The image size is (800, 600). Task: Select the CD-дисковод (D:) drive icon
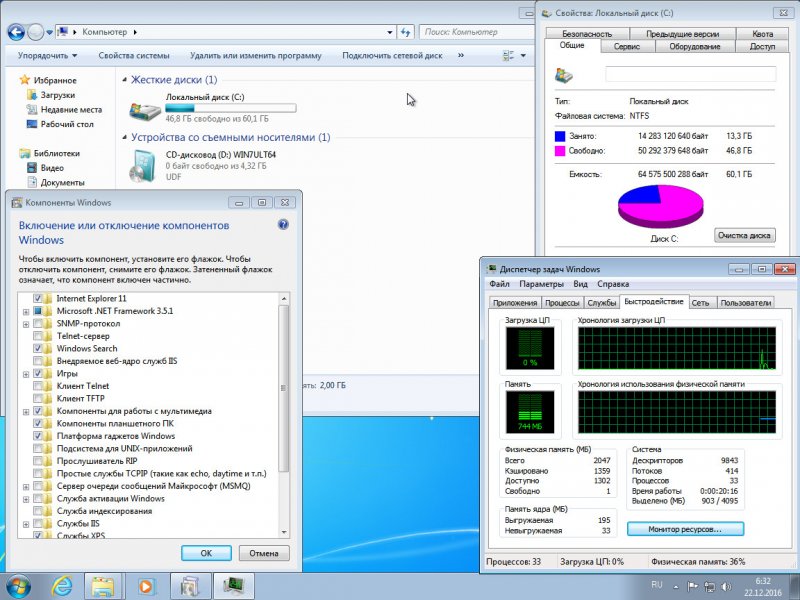point(142,166)
